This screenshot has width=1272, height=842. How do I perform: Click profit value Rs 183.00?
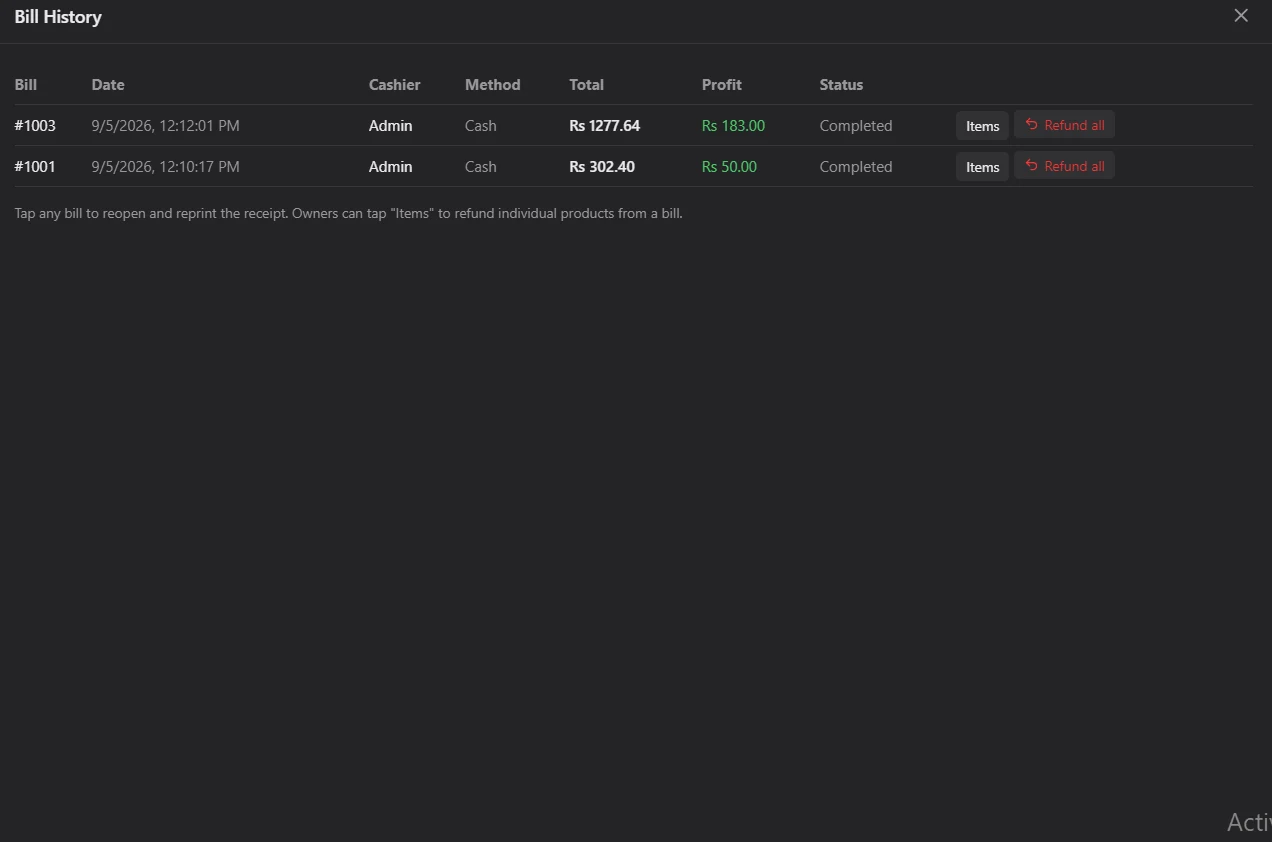pyautogui.click(x=733, y=126)
